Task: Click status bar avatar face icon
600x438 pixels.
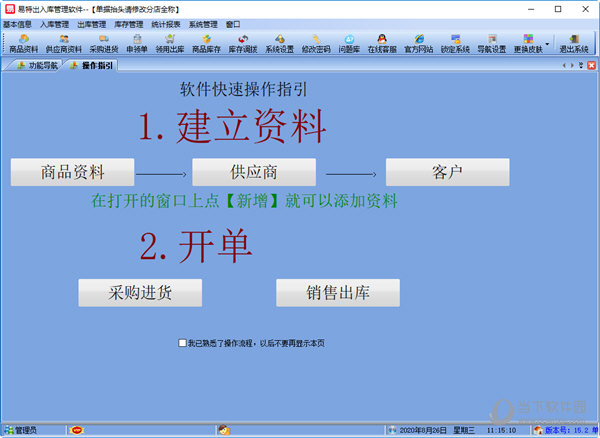Action: pos(225,430)
